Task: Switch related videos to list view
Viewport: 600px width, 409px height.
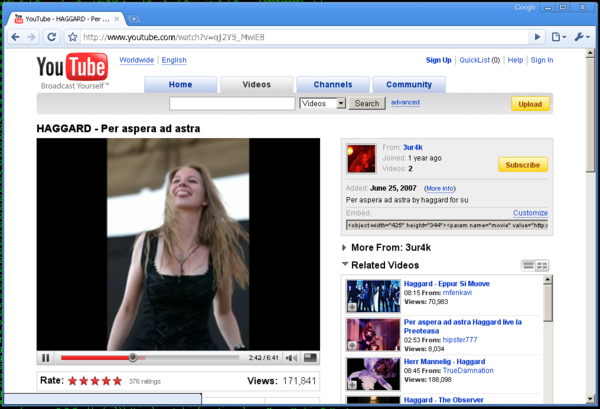Action: pos(528,266)
